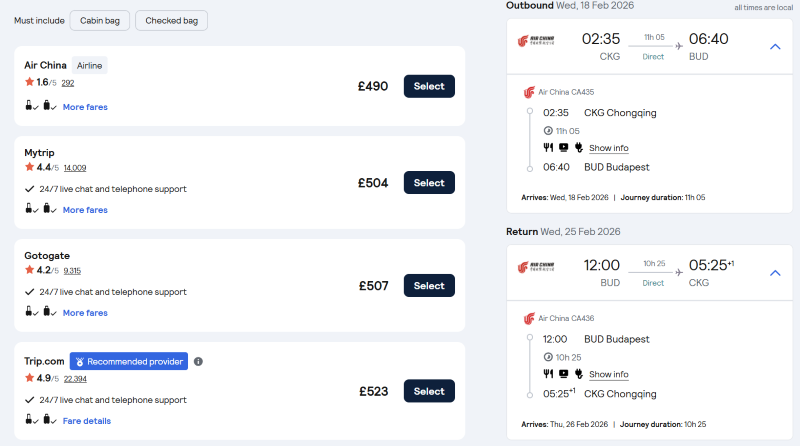This screenshot has height=446, width=800.
Task: Click the cabin bag icon under Air China
Action: pos(30,107)
